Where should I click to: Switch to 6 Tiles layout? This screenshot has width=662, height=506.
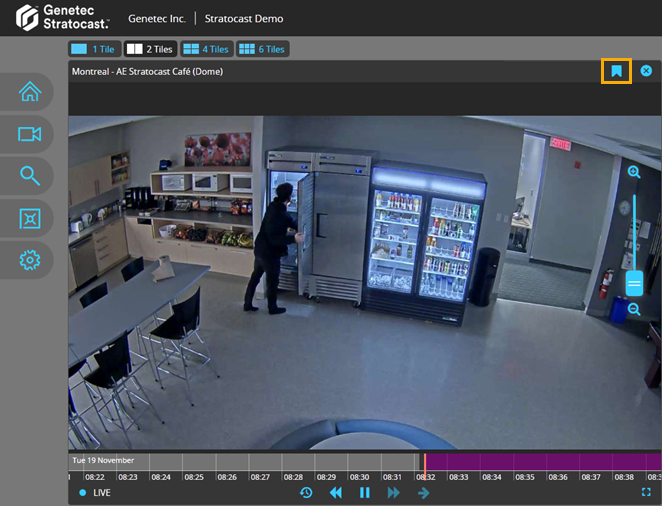263,49
